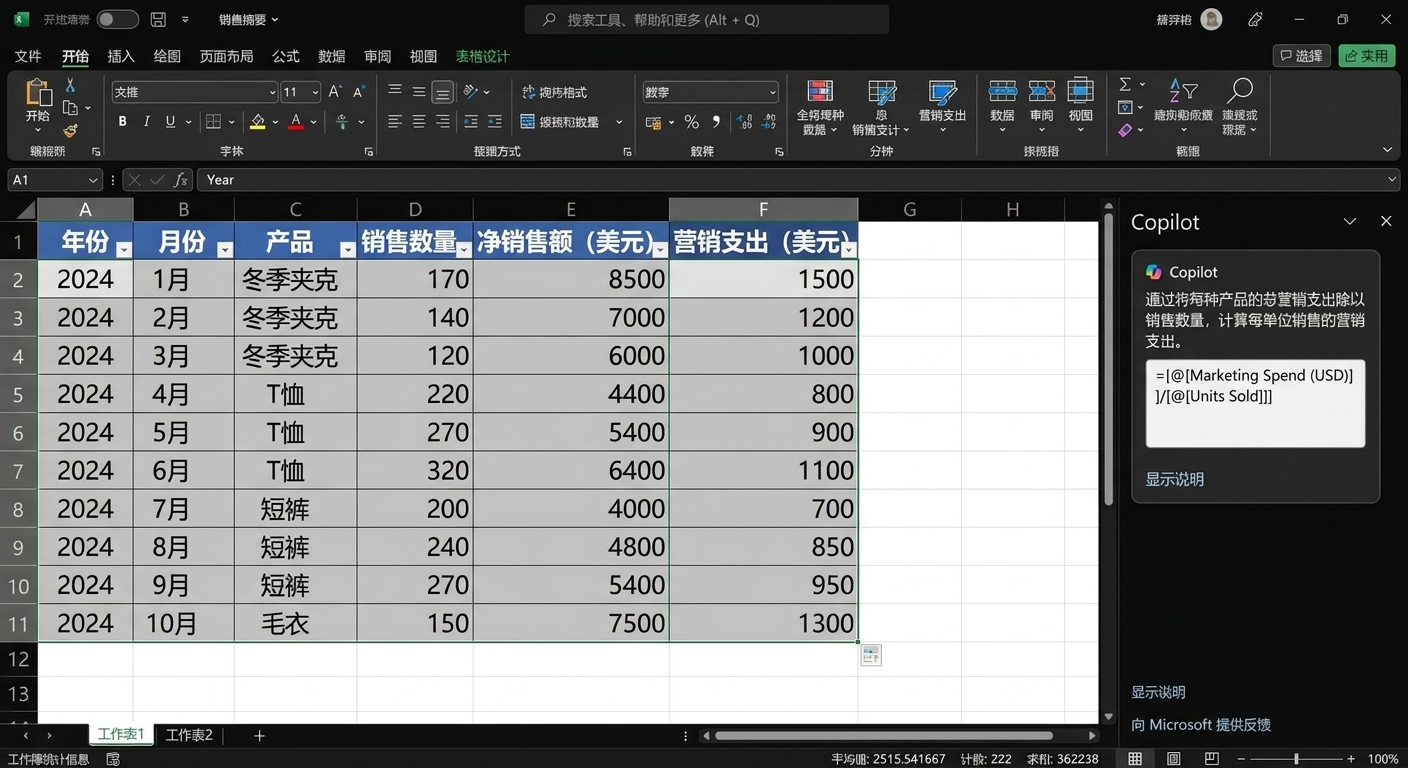Viewport: 1408px width, 768px height.
Task: Apply the percent style with the % icon
Action: 691,122
